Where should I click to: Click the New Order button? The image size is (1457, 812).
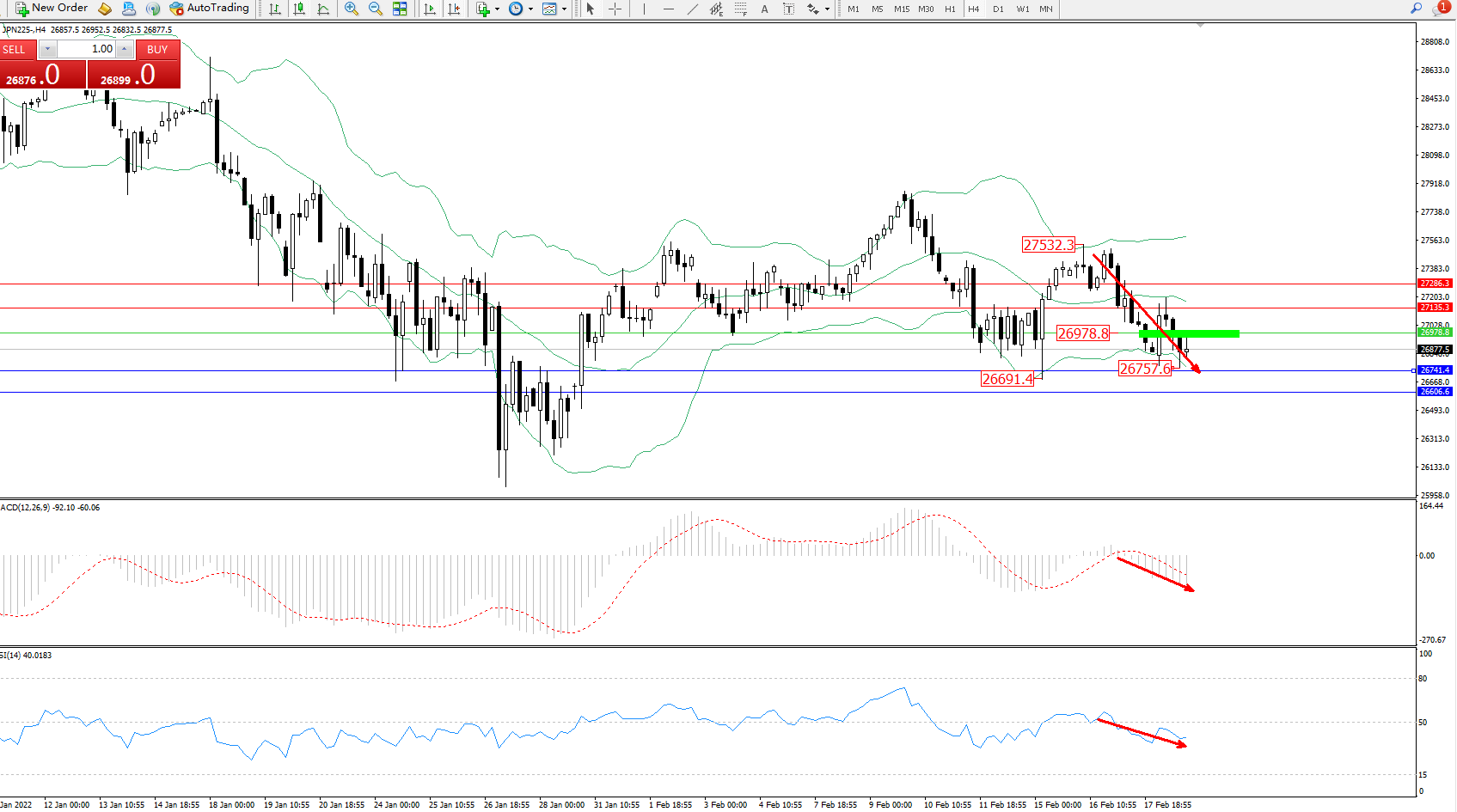[52, 9]
